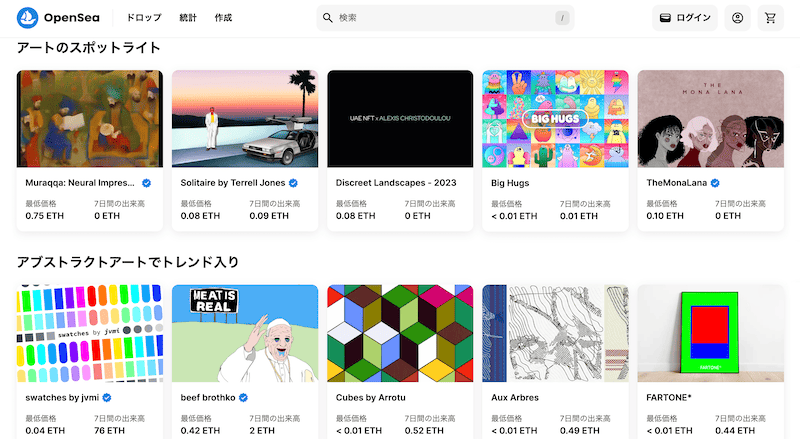Click the アートのスポットライト section heading
Screen dimensions: 800x439
89,48
